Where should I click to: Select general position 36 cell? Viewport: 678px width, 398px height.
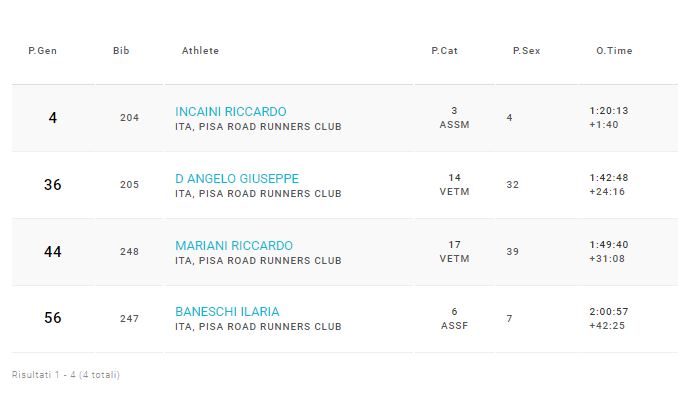pyautogui.click(x=53, y=185)
